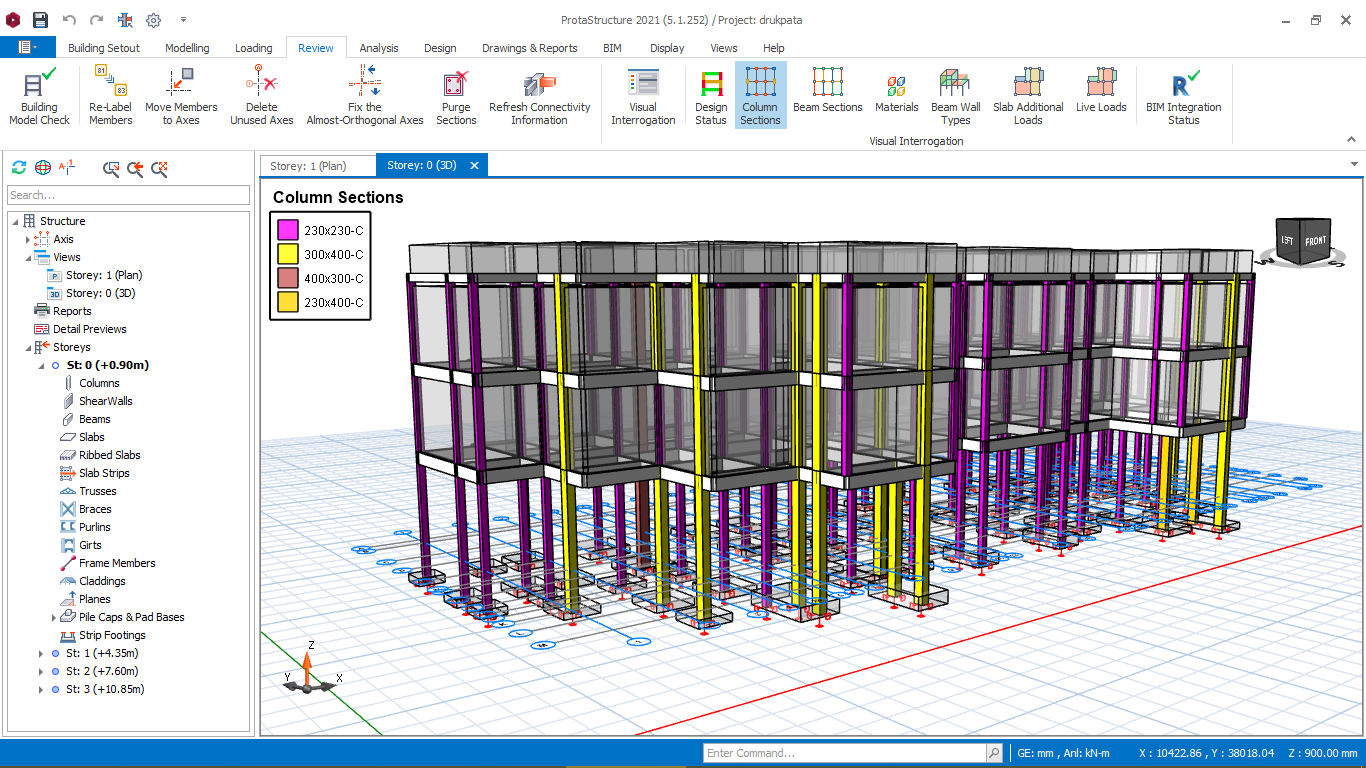The height and width of the screenshot is (768, 1366).
Task: Focus the Enter Command input box
Action: (x=844, y=753)
